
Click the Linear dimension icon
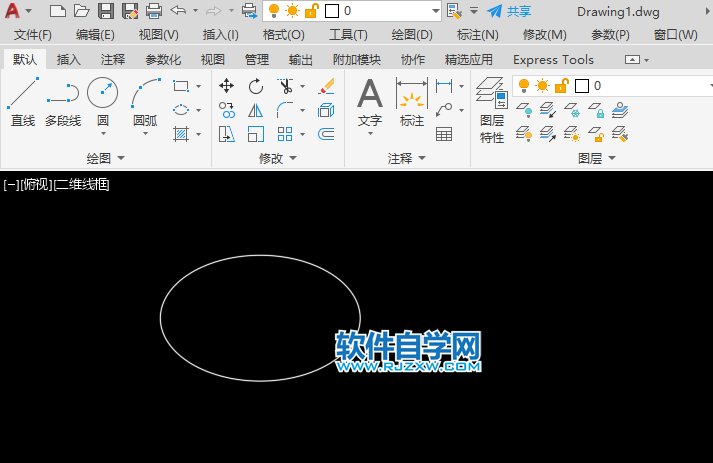point(444,86)
